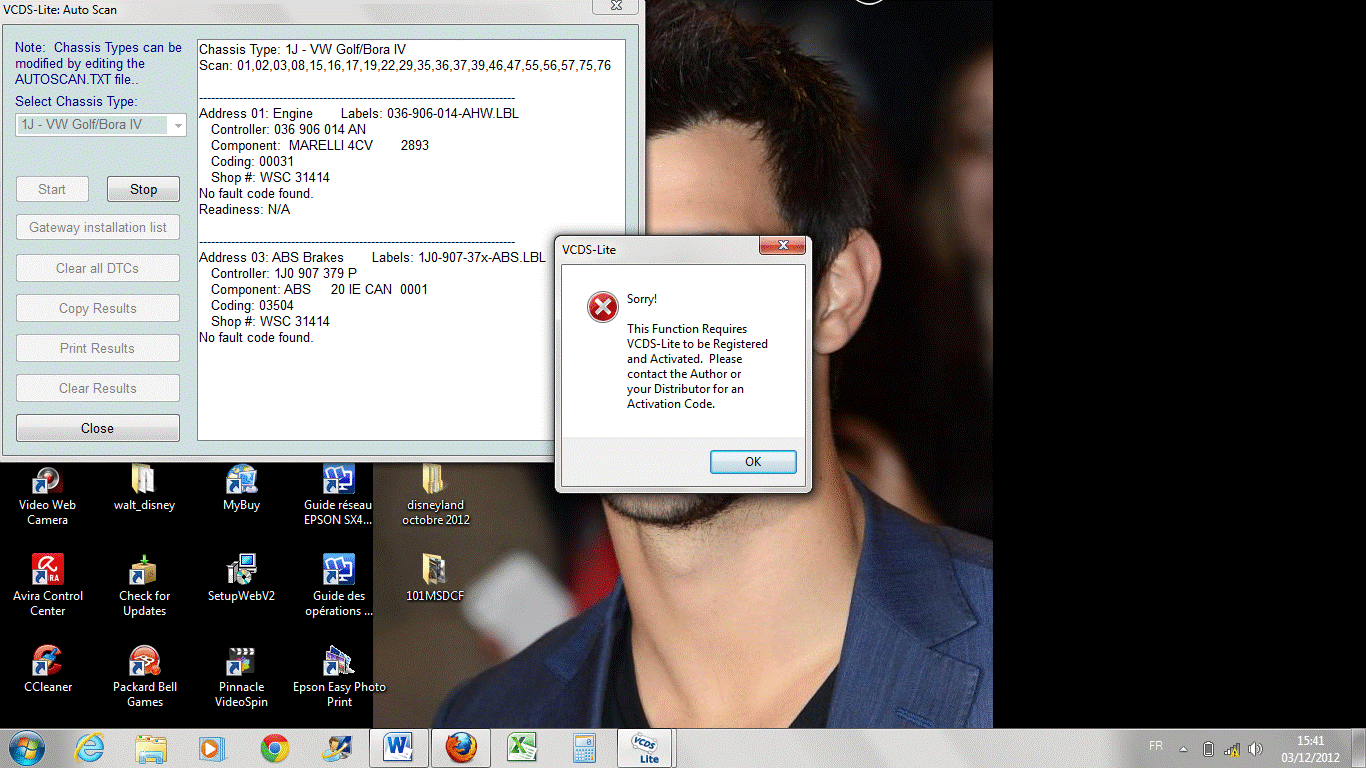
Task: Select the Check for Updates desktop icon
Action: [144, 586]
